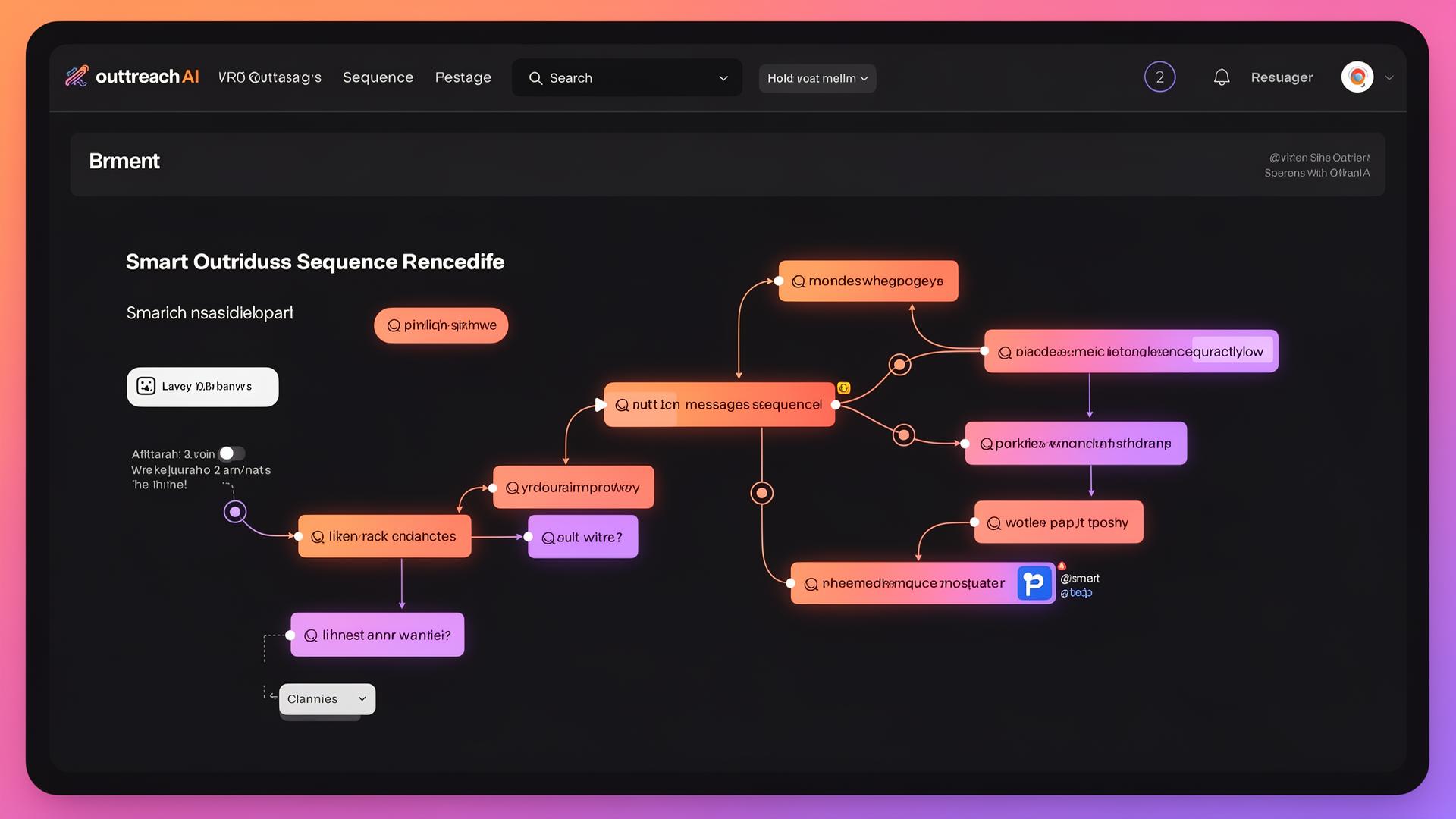Select the mondeswhegpogeys node
The height and width of the screenshot is (819, 1456).
[868, 281]
